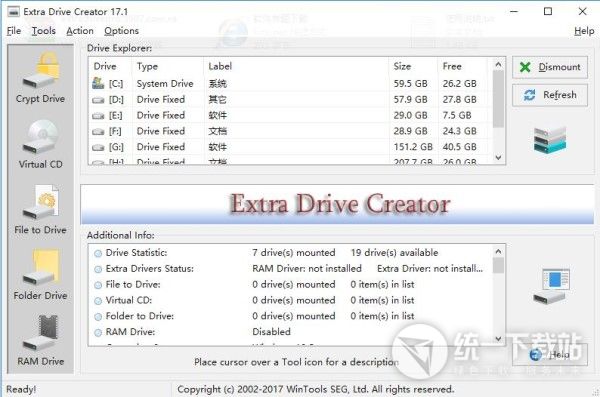Click the Refresh button

(550, 95)
